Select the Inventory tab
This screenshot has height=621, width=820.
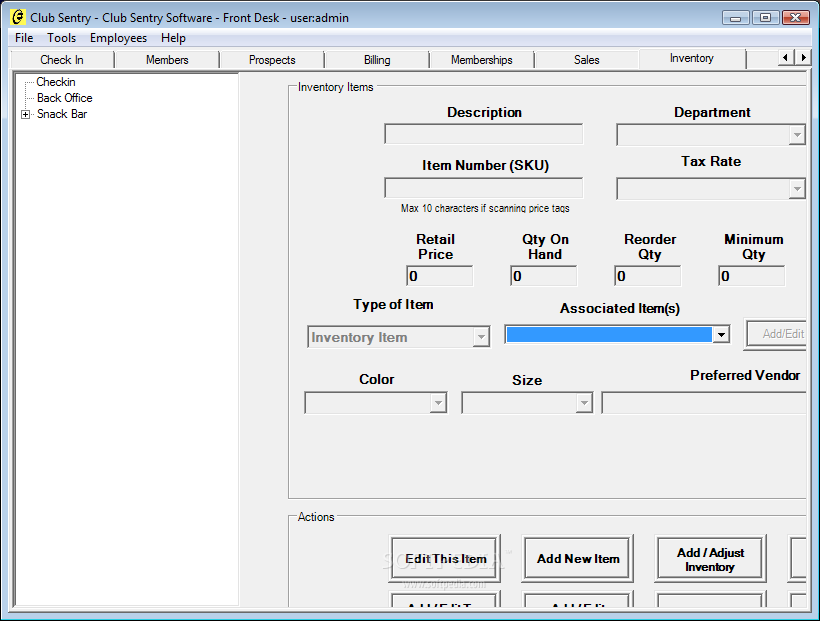click(x=692, y=58)
